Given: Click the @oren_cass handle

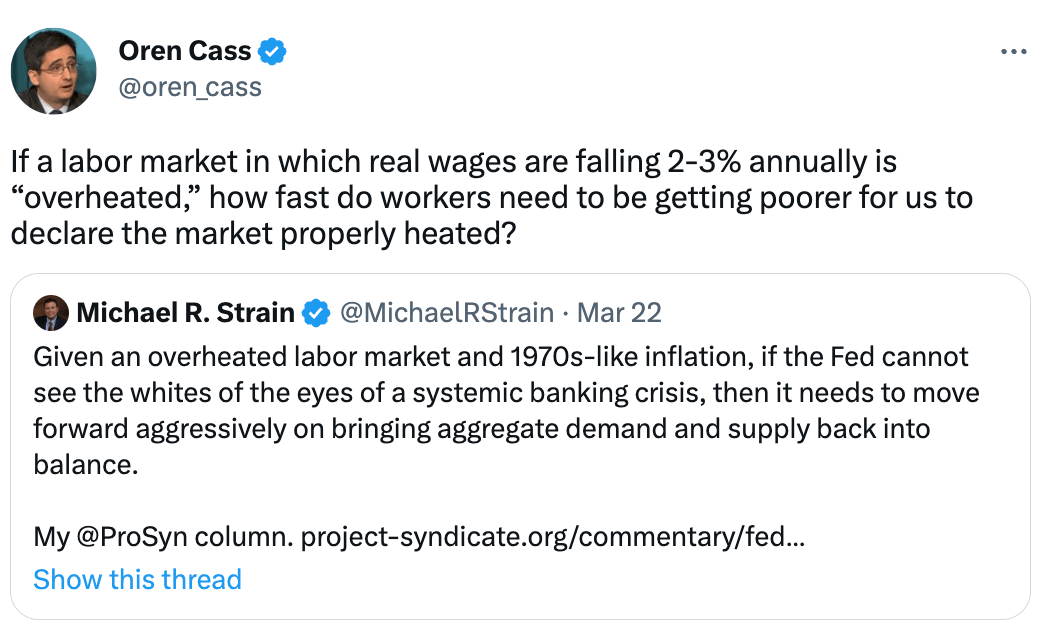Looking at the screenshot, I should coord(190,88).
